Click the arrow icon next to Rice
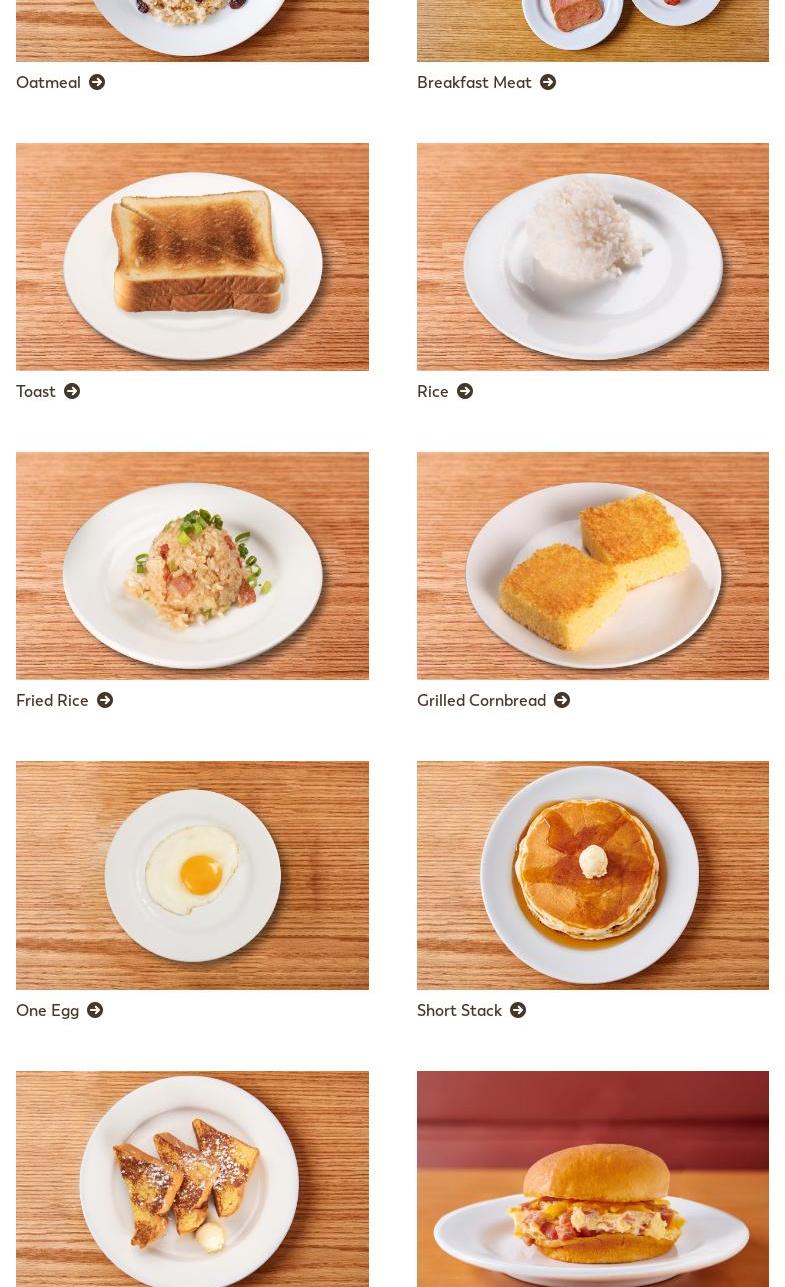785x1287 pixels. coord(465,391)
